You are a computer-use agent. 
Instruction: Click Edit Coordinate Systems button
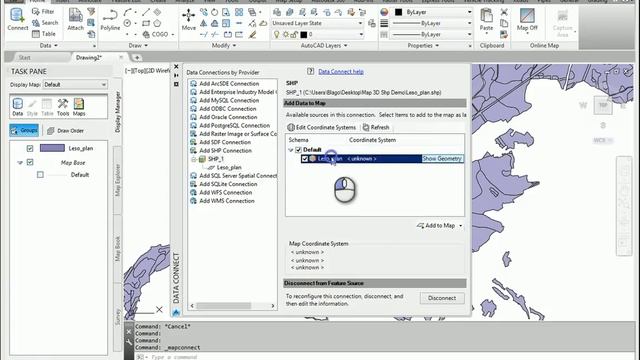coord(321,127)
